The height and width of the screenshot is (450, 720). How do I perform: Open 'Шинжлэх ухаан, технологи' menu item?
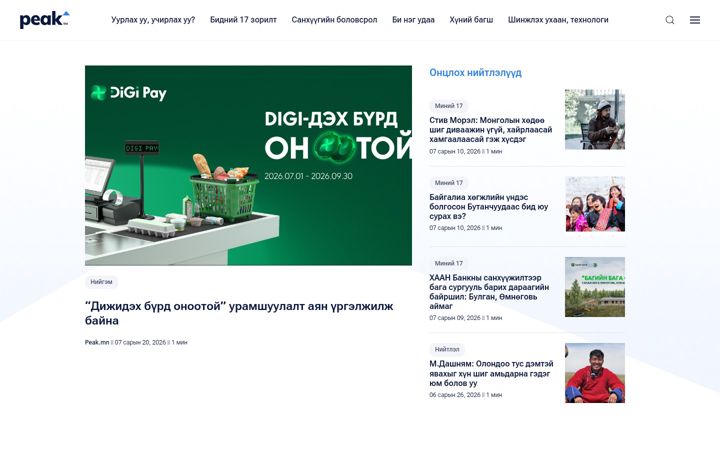click(x=558, y=20)
